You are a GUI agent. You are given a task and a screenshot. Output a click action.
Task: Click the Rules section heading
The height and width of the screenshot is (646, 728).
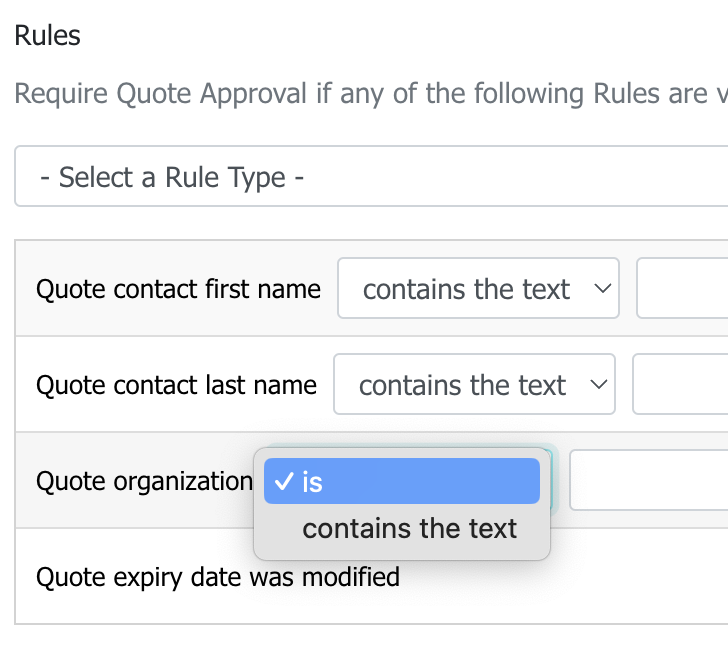(x=47, y=35)
